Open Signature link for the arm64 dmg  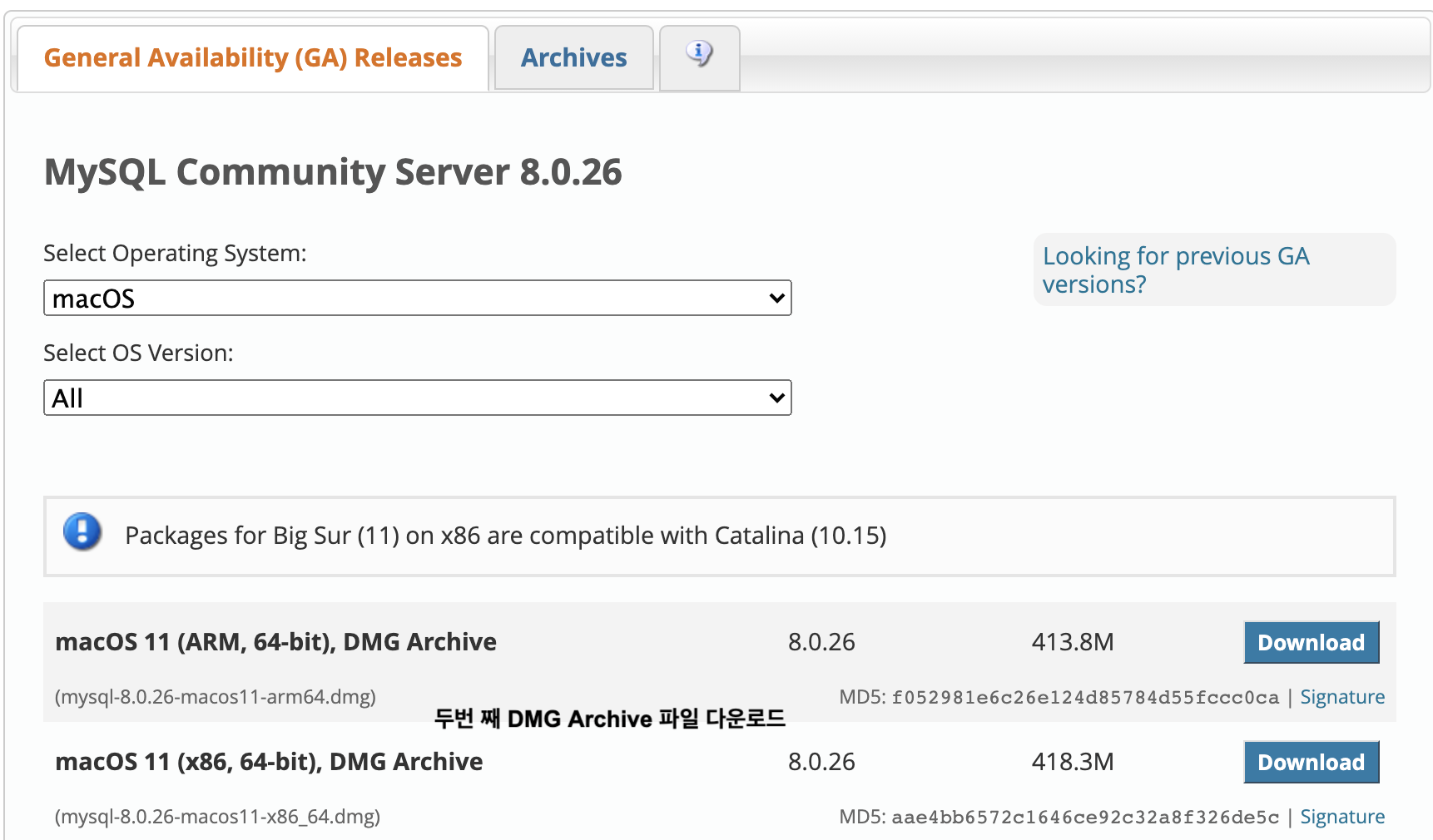coord(1342,697)
